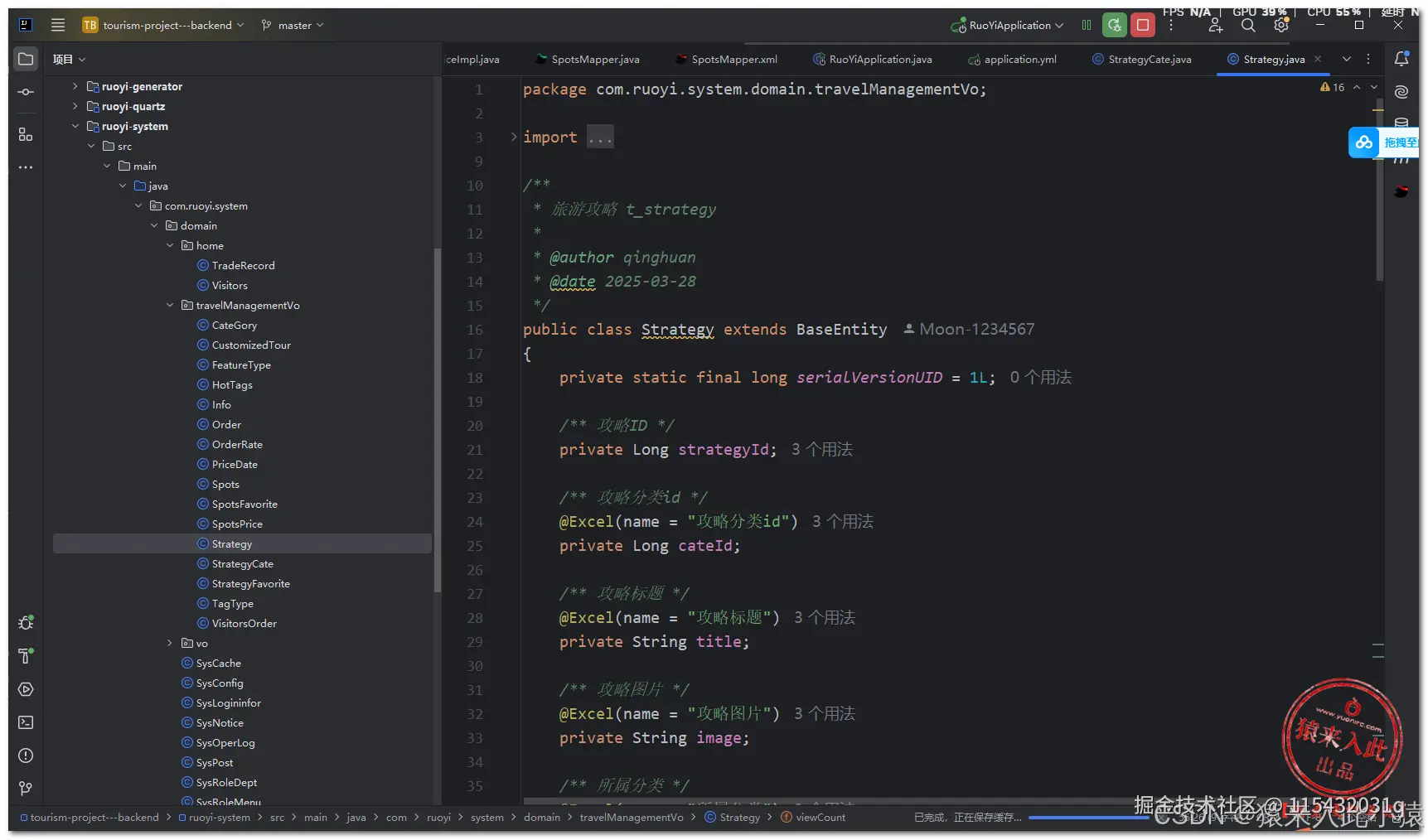Click the ruoyi-system breadcrumb
1428x840 pixels.
(x=214, y=817)
